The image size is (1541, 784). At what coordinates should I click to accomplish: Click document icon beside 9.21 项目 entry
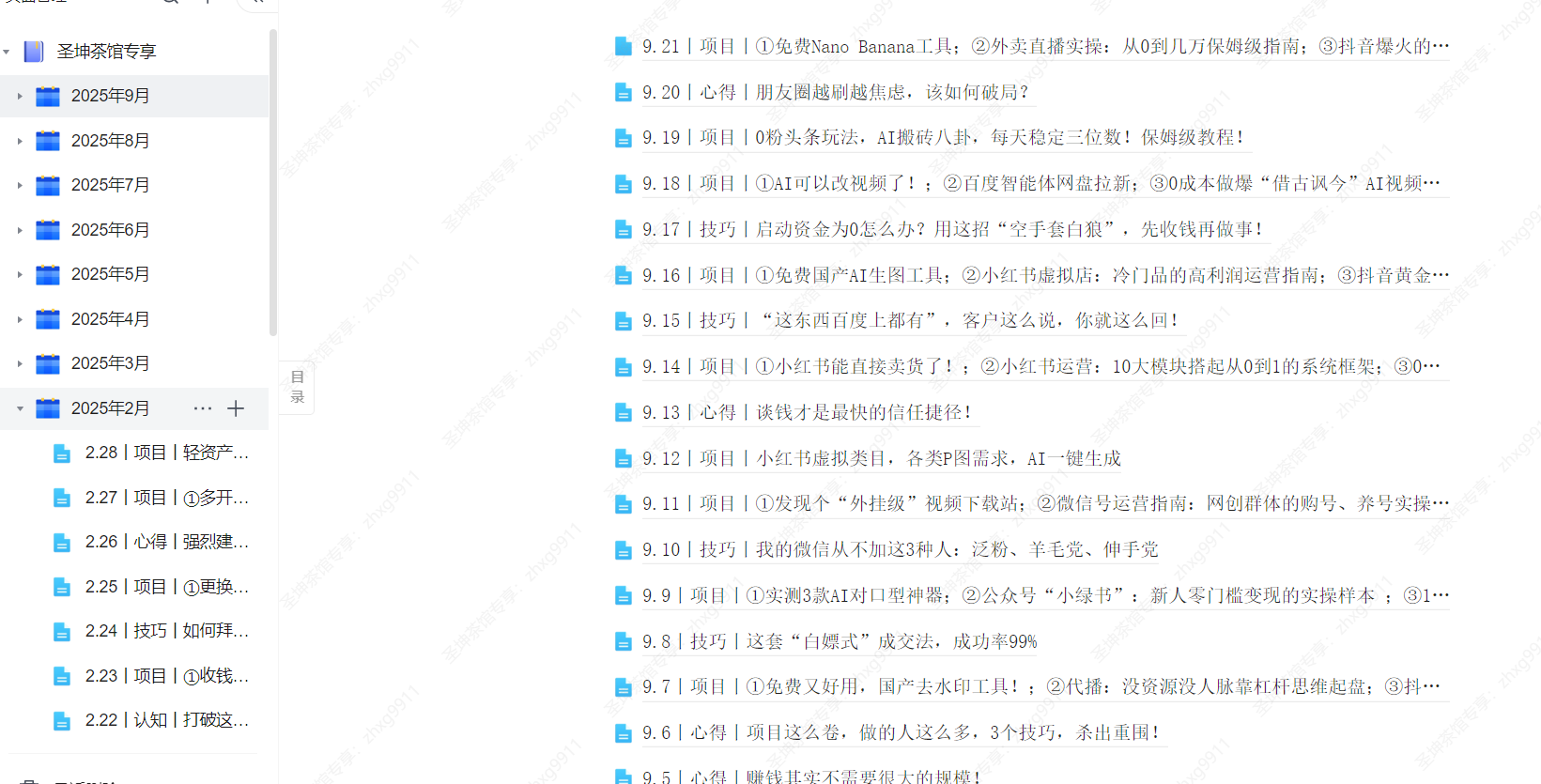point(624,46)
